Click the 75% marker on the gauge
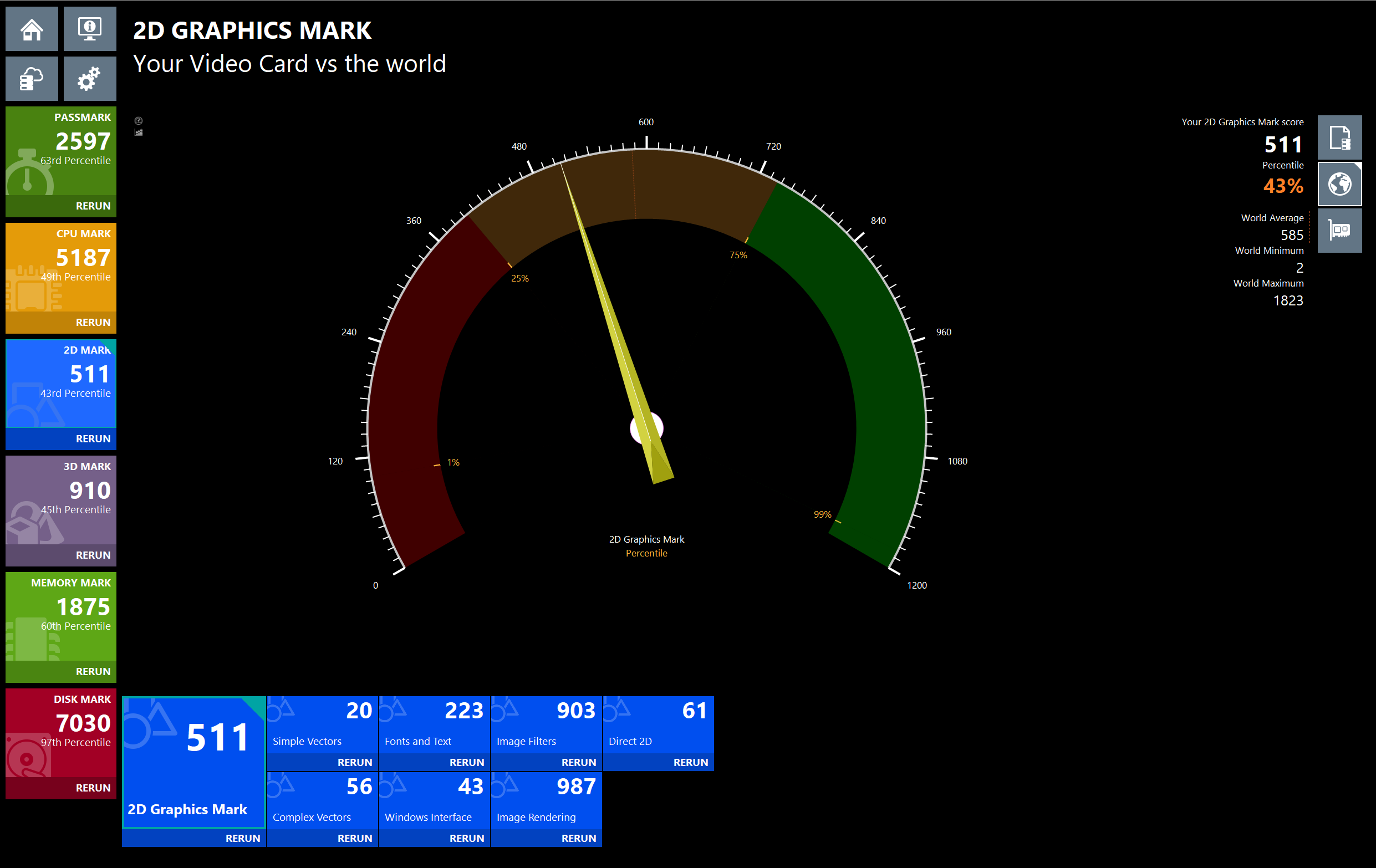 738,255
